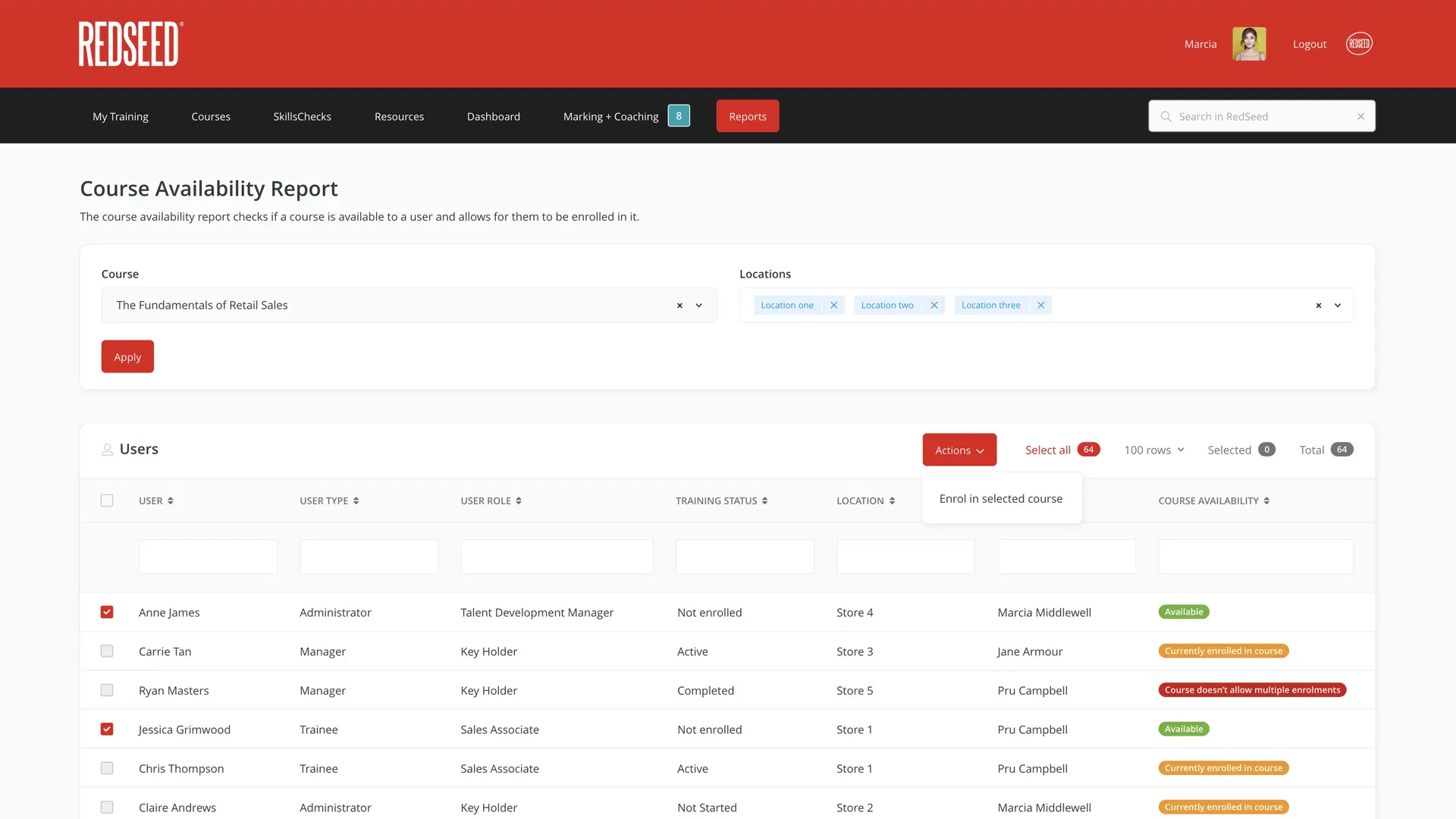The image size is (1456, 819).
Task: Switch to the Reports tab
Action: pyautogui.click(x=747, y=116)
